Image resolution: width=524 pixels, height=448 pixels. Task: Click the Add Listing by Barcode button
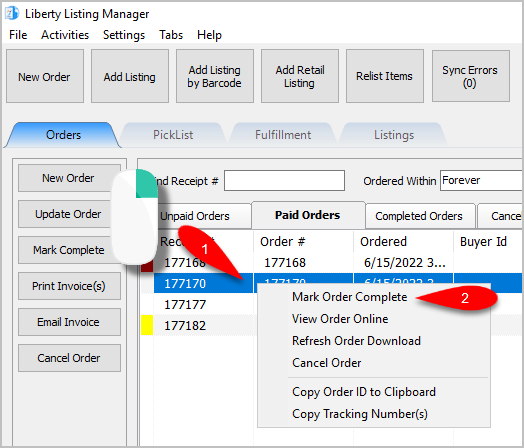tap(215, 76)
